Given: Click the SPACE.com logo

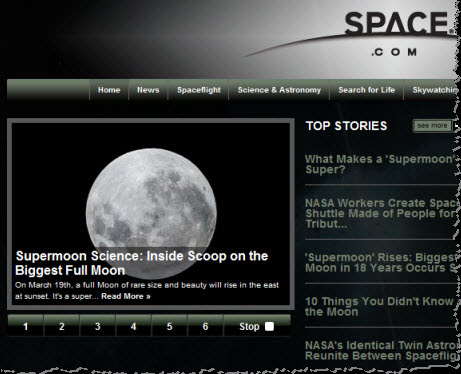Looking at the screenshot, I should click(398, 34).
